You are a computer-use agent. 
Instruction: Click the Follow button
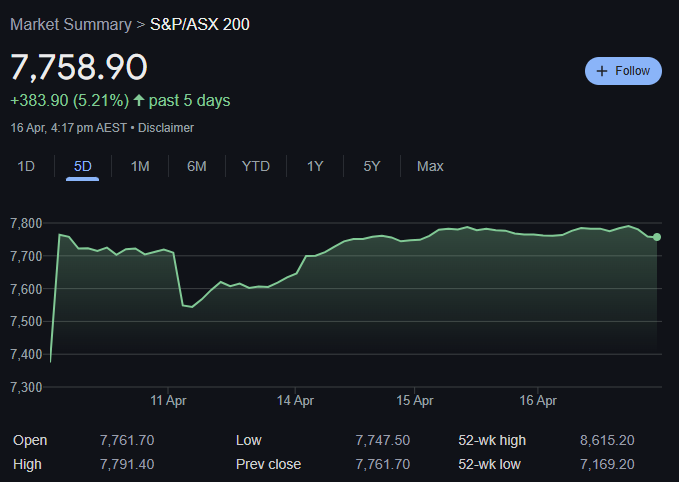(623, 71)
